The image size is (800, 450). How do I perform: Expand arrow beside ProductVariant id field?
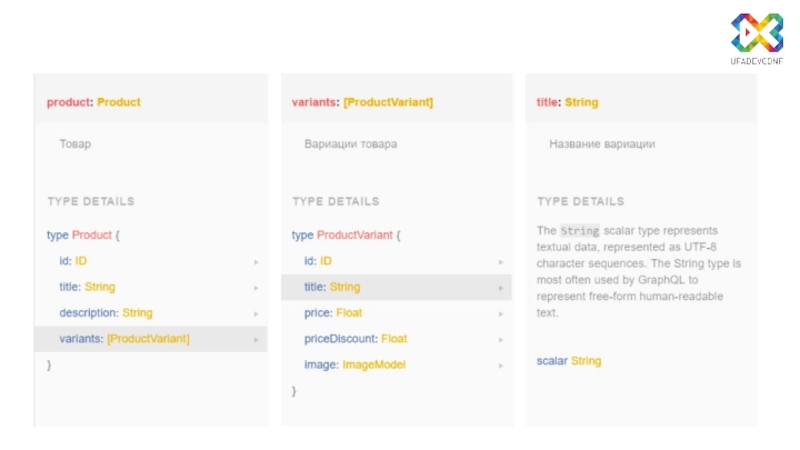pos(501,262)
